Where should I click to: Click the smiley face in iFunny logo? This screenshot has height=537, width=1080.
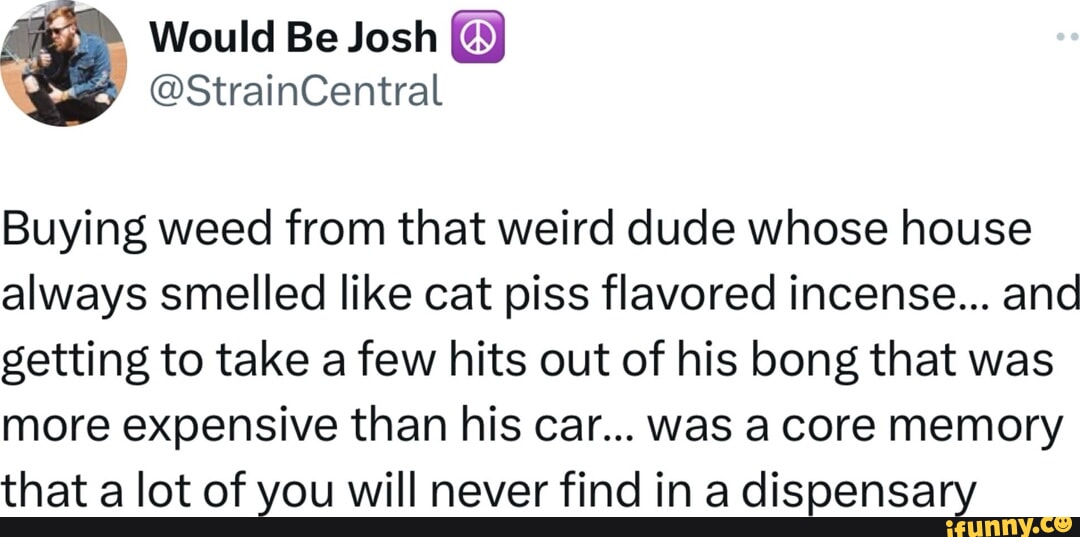(x=1063, y=524)
